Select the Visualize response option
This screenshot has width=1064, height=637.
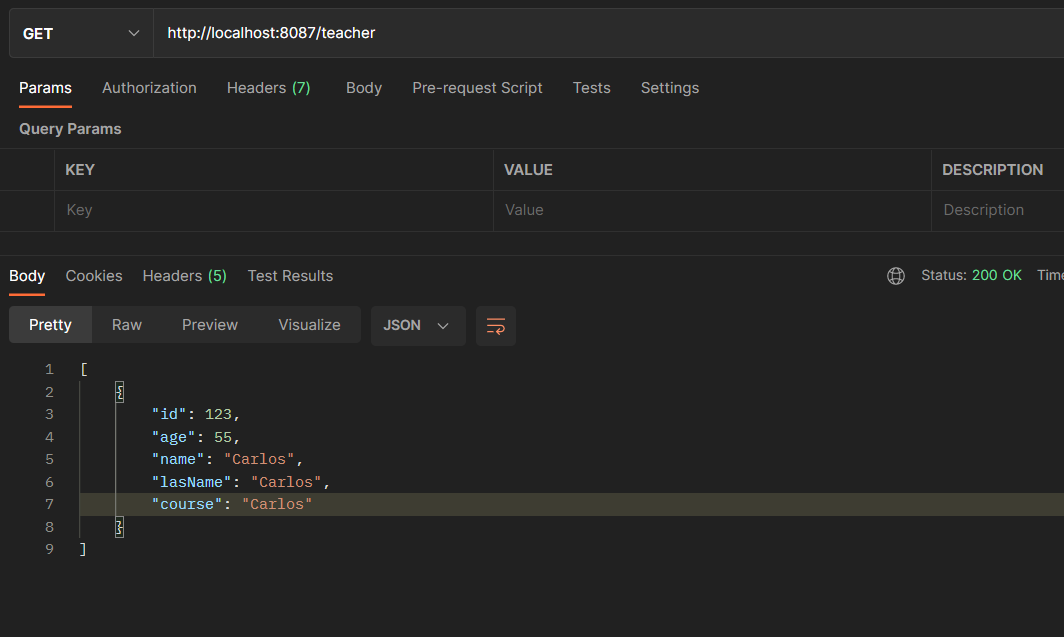pyautogui.click(x=309, y=325)
